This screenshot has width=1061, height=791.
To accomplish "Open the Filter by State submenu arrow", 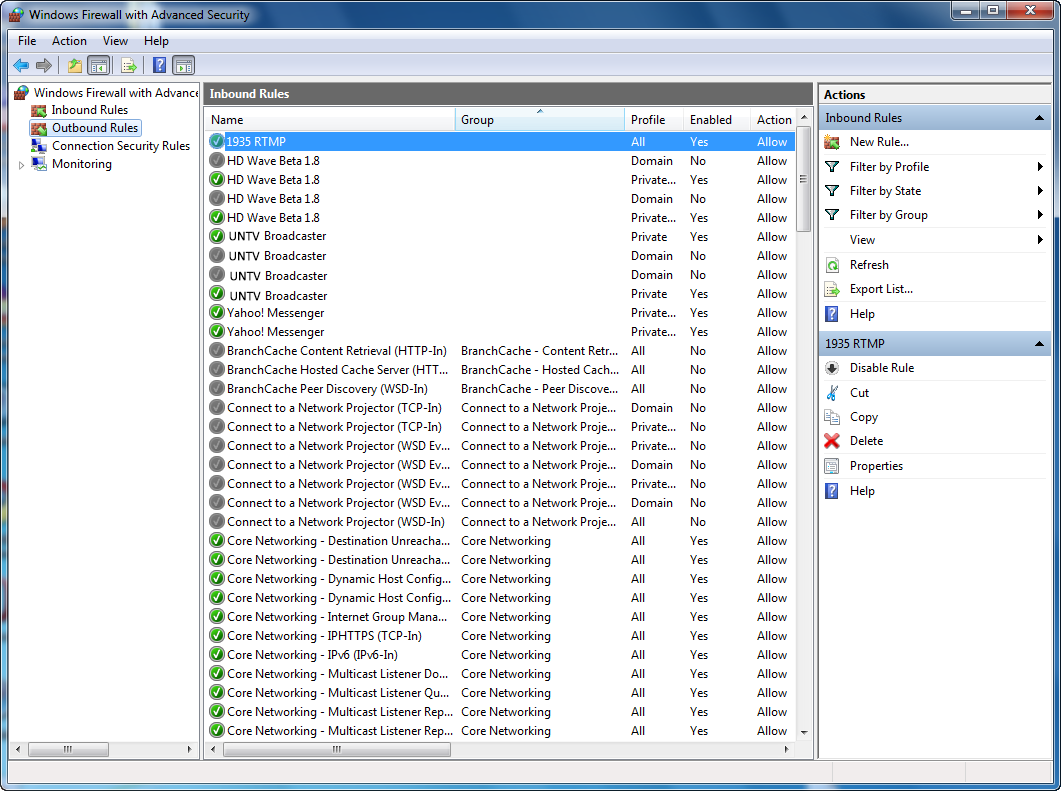I will pos(1040,191).
